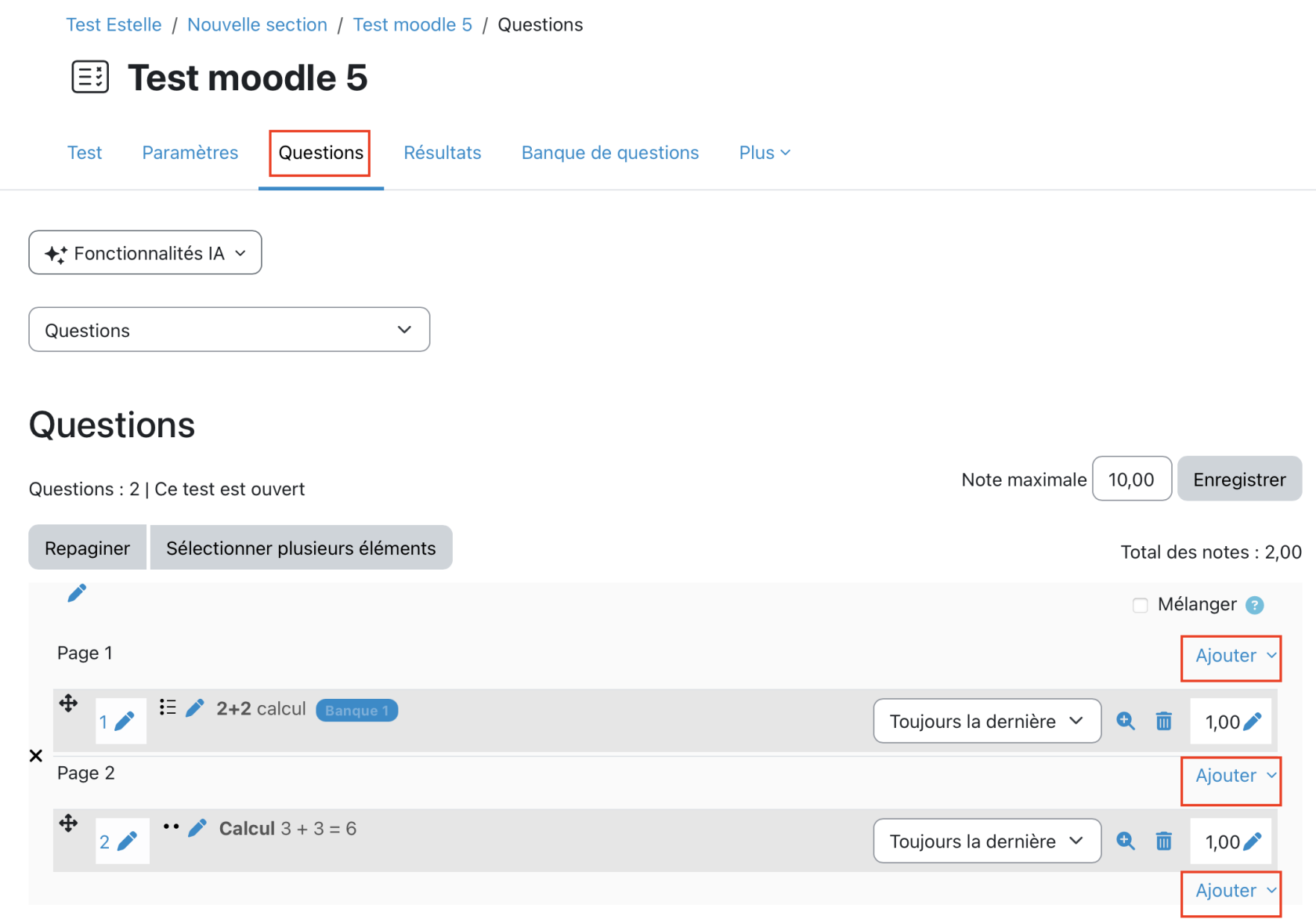1316x919 pixels.
Task: Edit the grade pencil for question 1
Action: point(1252,722)
